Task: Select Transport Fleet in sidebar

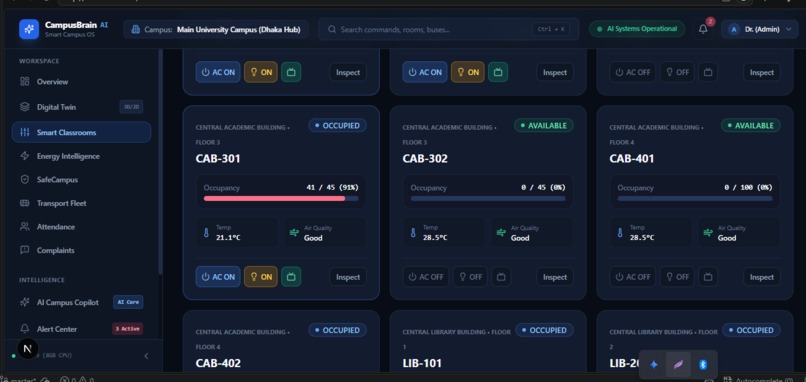Action: (x=81, y=203)
